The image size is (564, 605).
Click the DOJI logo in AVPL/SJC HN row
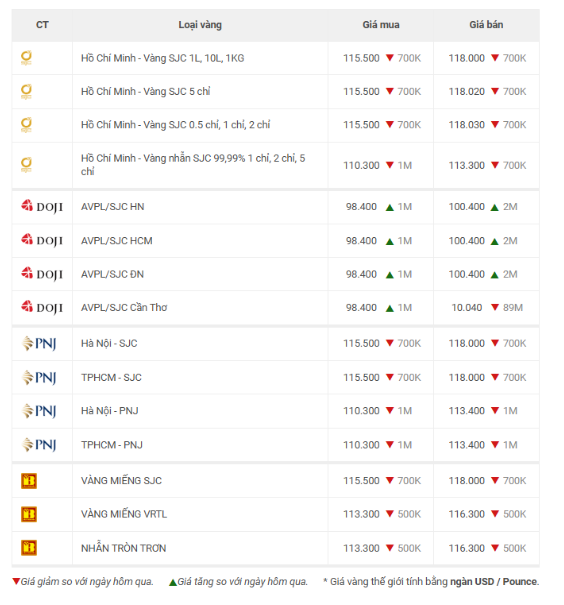pos(42,206)
